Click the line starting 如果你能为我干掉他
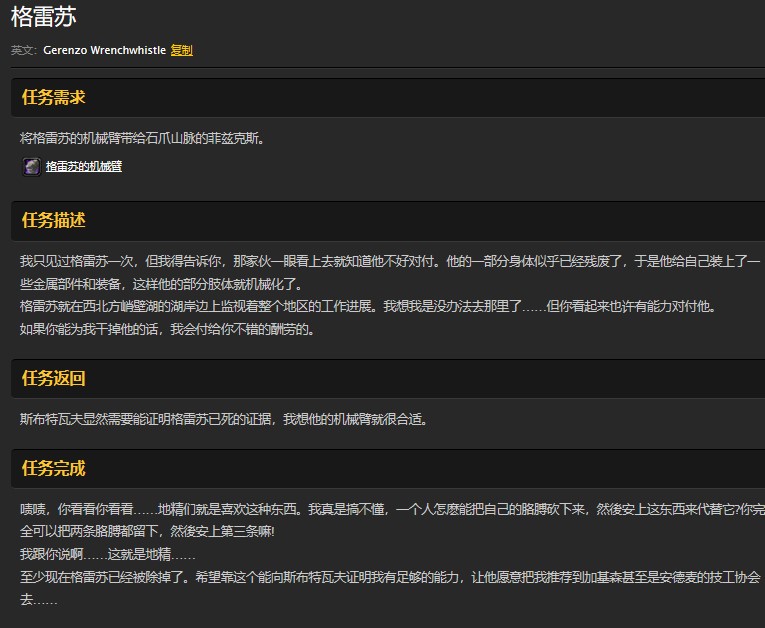The image size is (765, 628). pyautogui.click(x=167, y=328)
